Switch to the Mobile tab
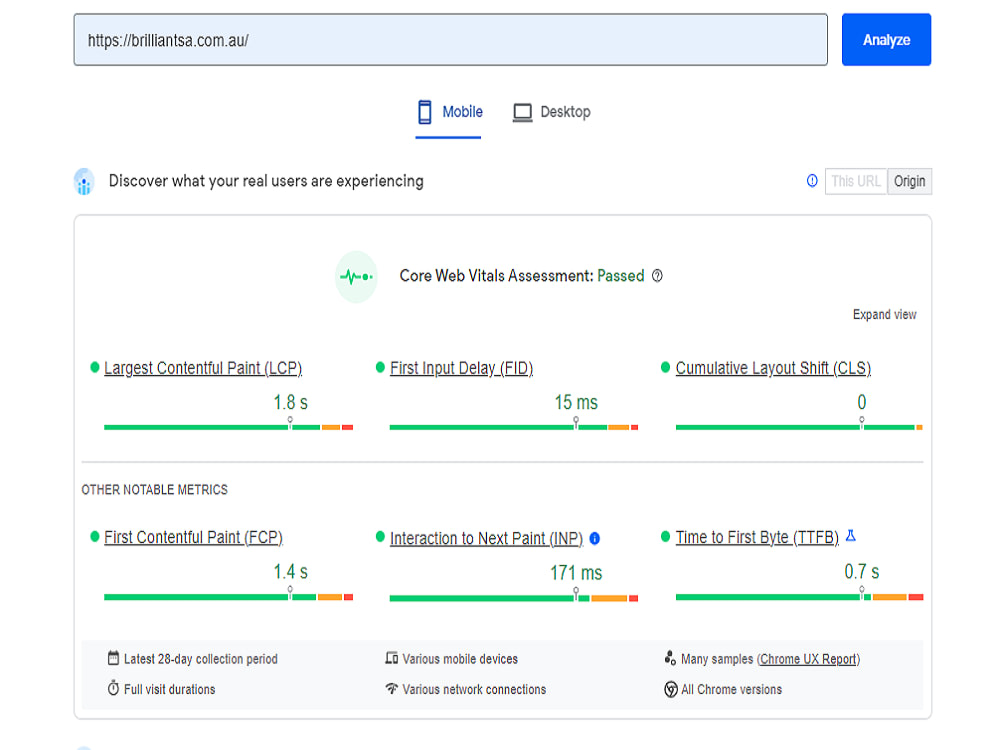This screenshot has width=1000, height=750. tap(449, 112)
